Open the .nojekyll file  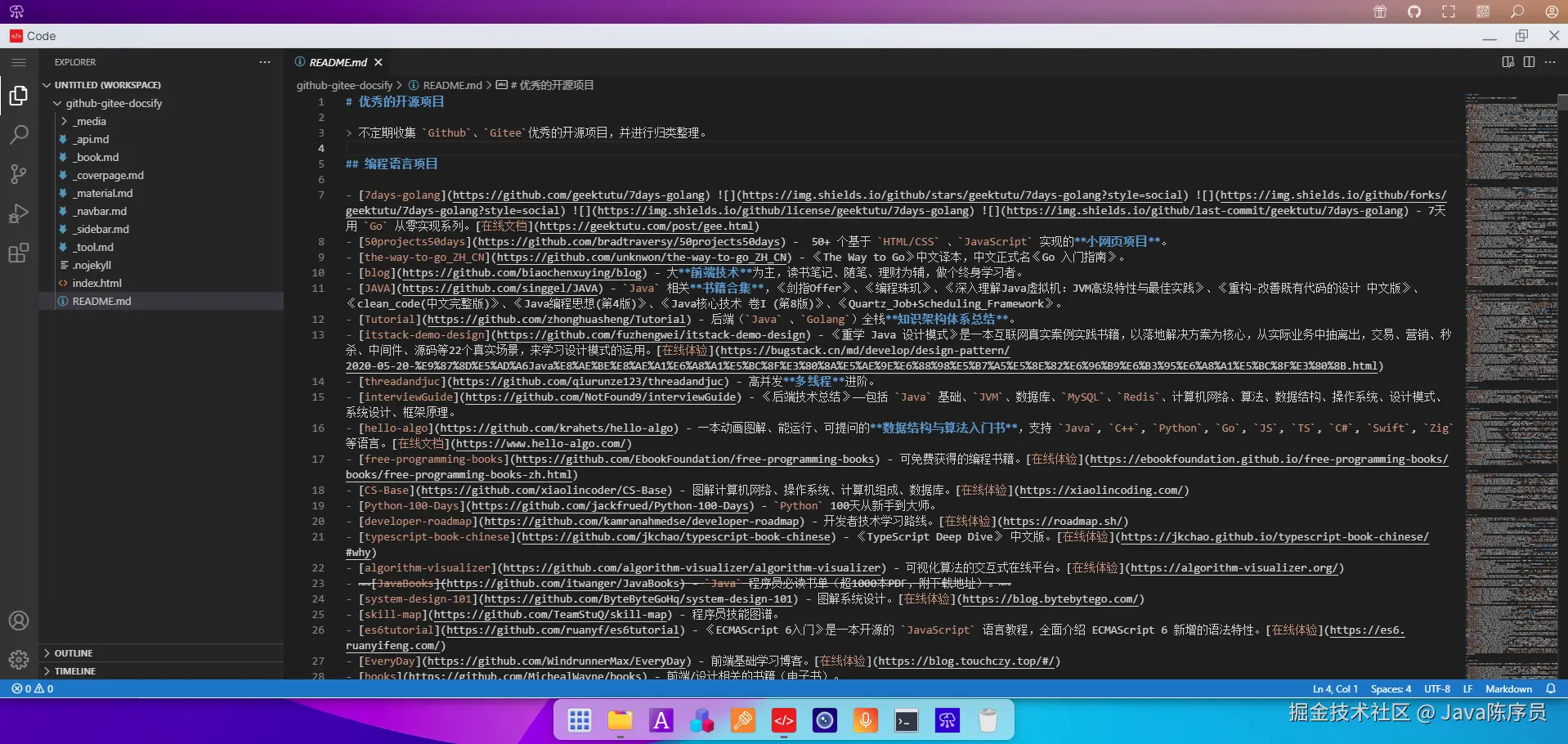pos(162,265)
